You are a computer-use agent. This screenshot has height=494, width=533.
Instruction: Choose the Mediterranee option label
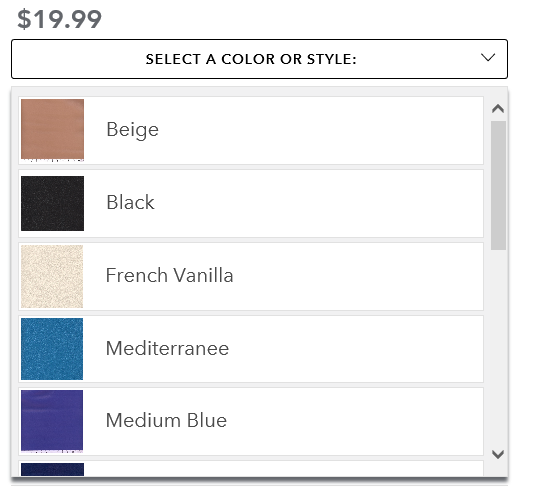[x=168, y=348]
